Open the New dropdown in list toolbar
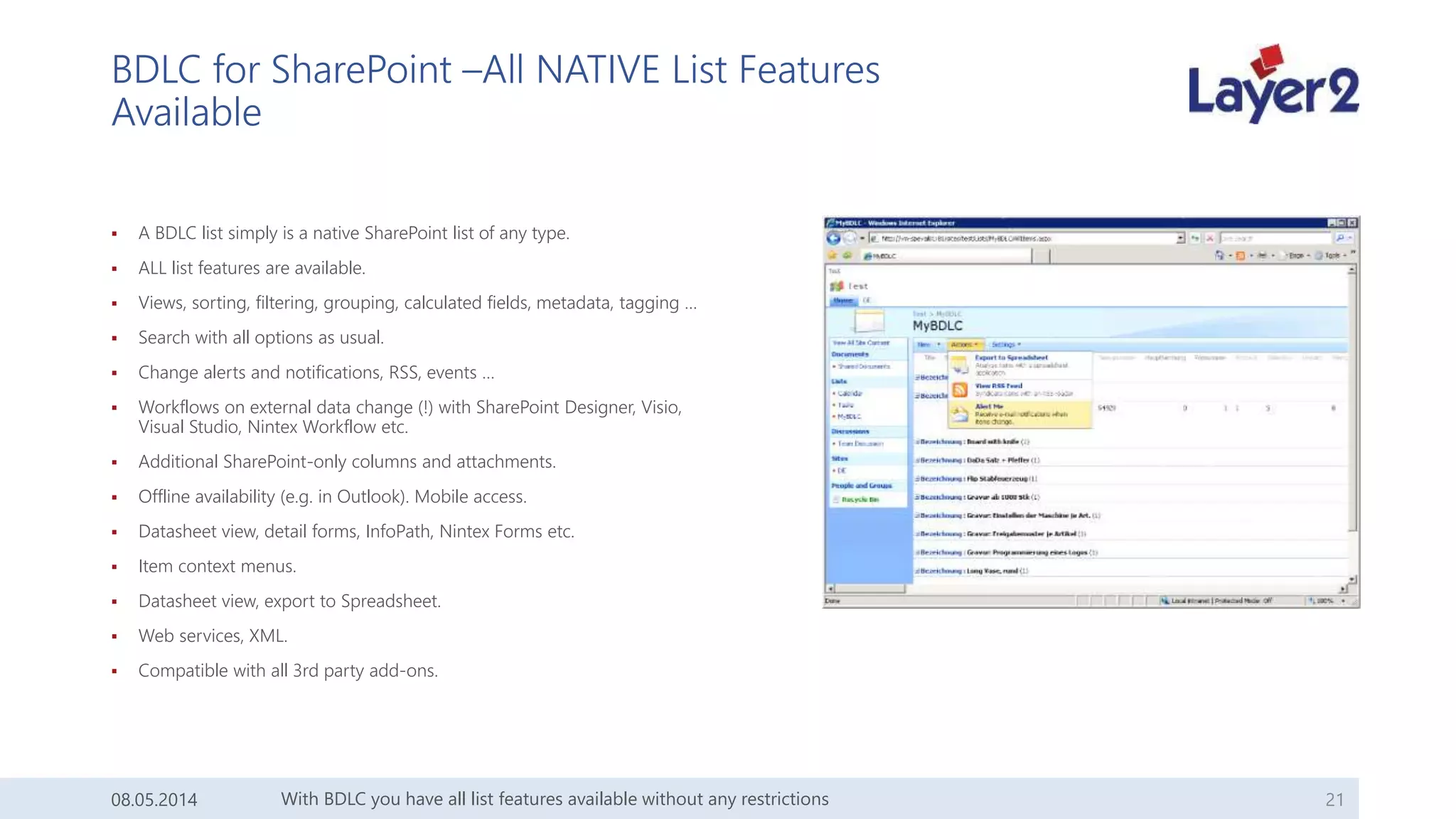The height and width of the screenshot is (819, 1456). pyautogui.click(x=928, y=345)
